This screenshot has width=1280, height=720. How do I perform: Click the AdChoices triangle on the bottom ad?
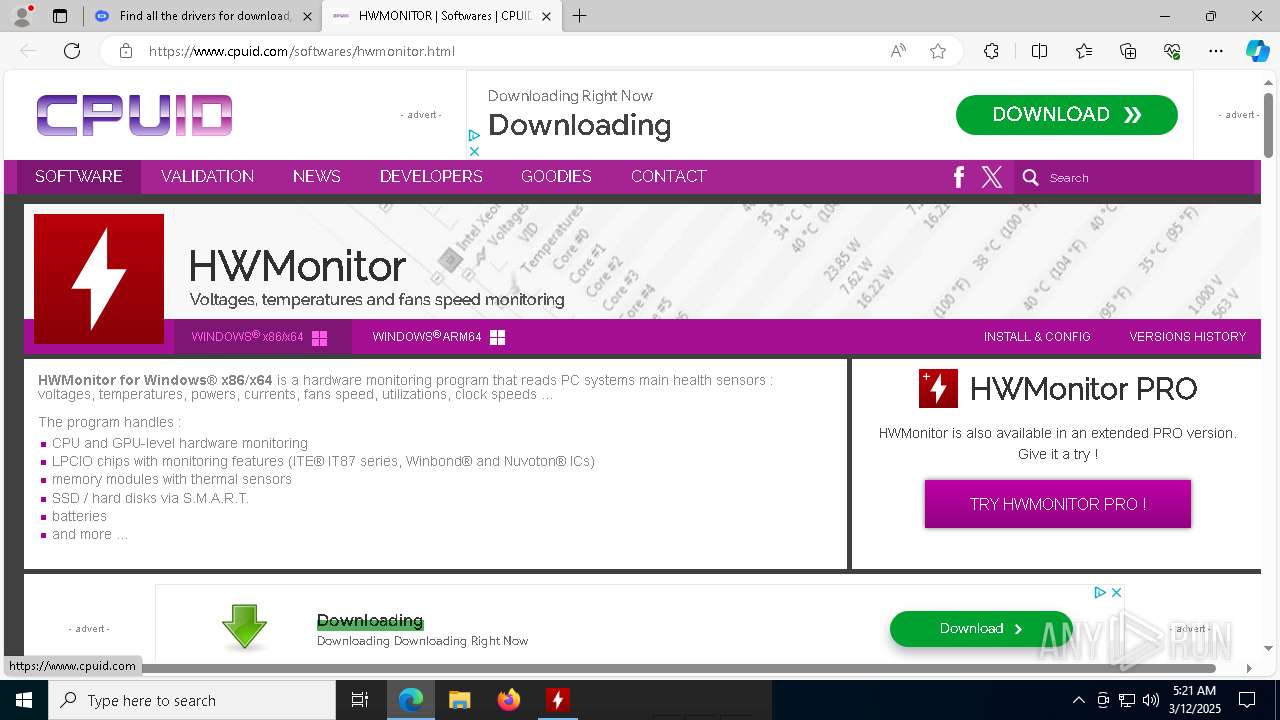1100,592
